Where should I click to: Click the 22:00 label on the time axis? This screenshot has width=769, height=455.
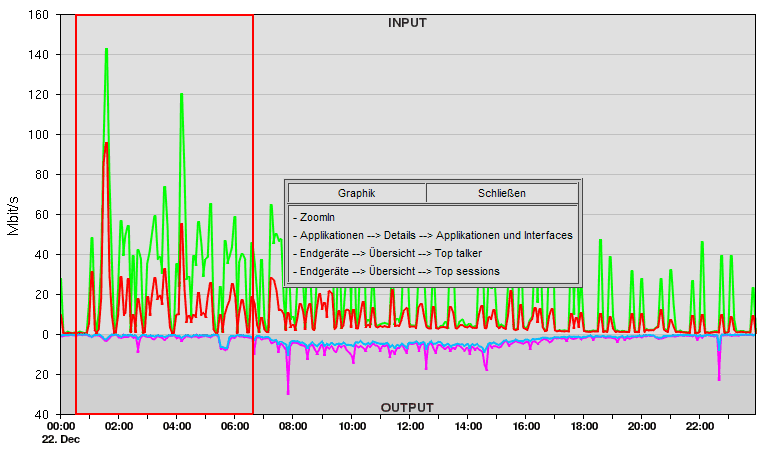pos(700,425)
